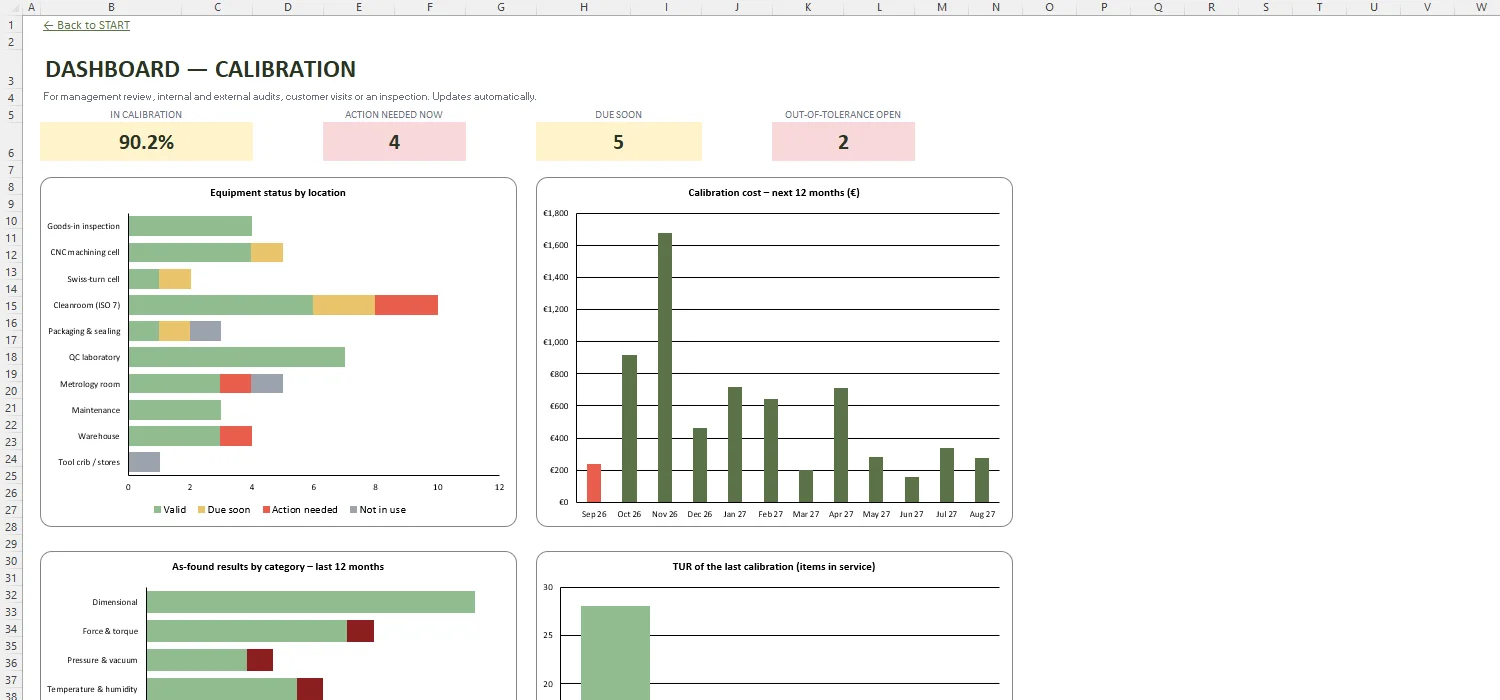This screenshot has width=1500, height=700.
Task: Click the Dimensional category bar
Action: [311, 602]
